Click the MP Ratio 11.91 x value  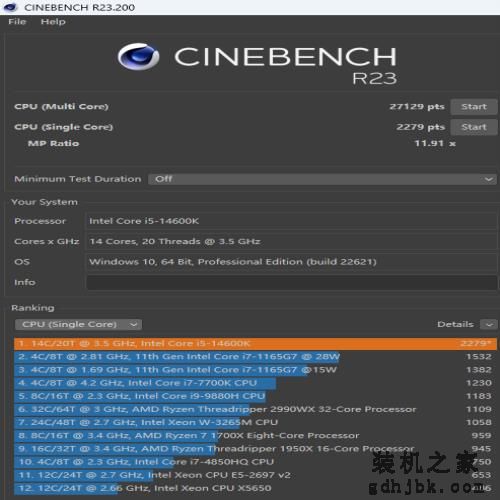point(435,144)
